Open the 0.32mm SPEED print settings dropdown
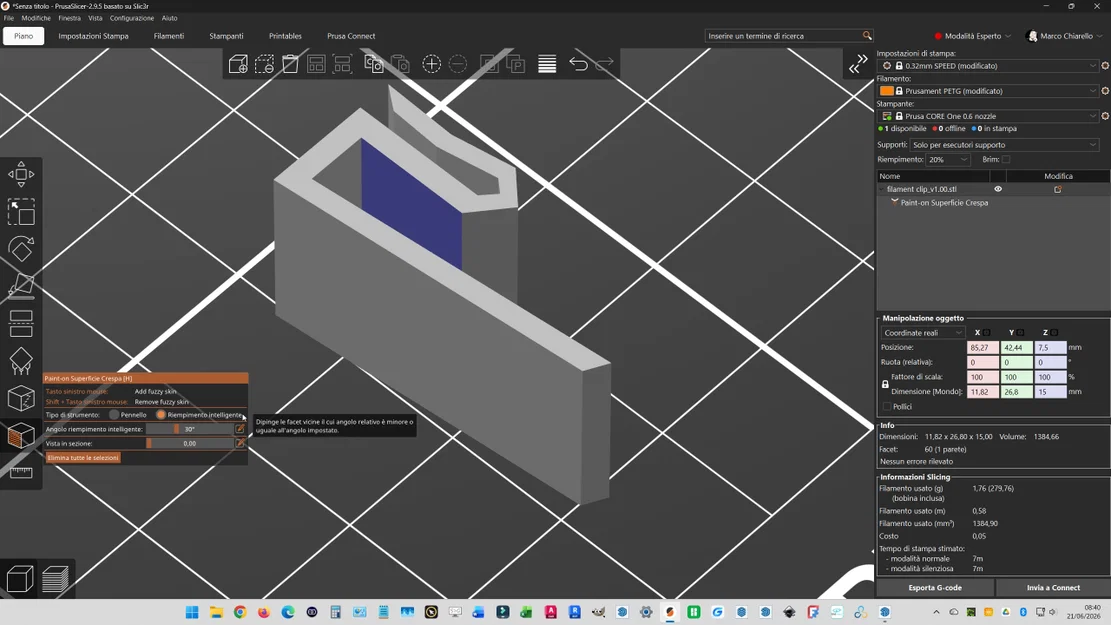The height and width of the screenshot is (625, 1111). click(x=988, y=65)
